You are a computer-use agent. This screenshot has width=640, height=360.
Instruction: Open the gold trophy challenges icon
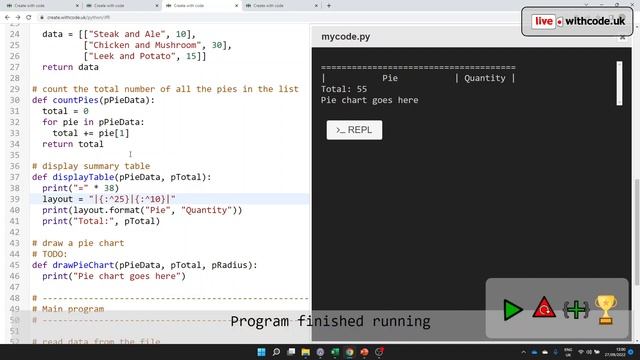(x=606, y=310)
